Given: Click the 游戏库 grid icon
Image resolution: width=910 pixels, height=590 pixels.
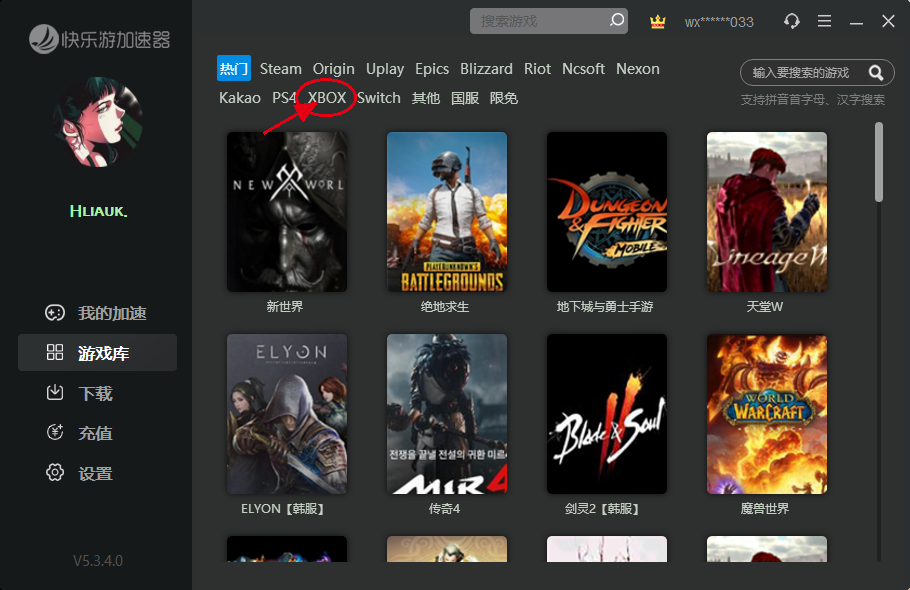Looking at the screenshot, I should click(x=55, y=352).
